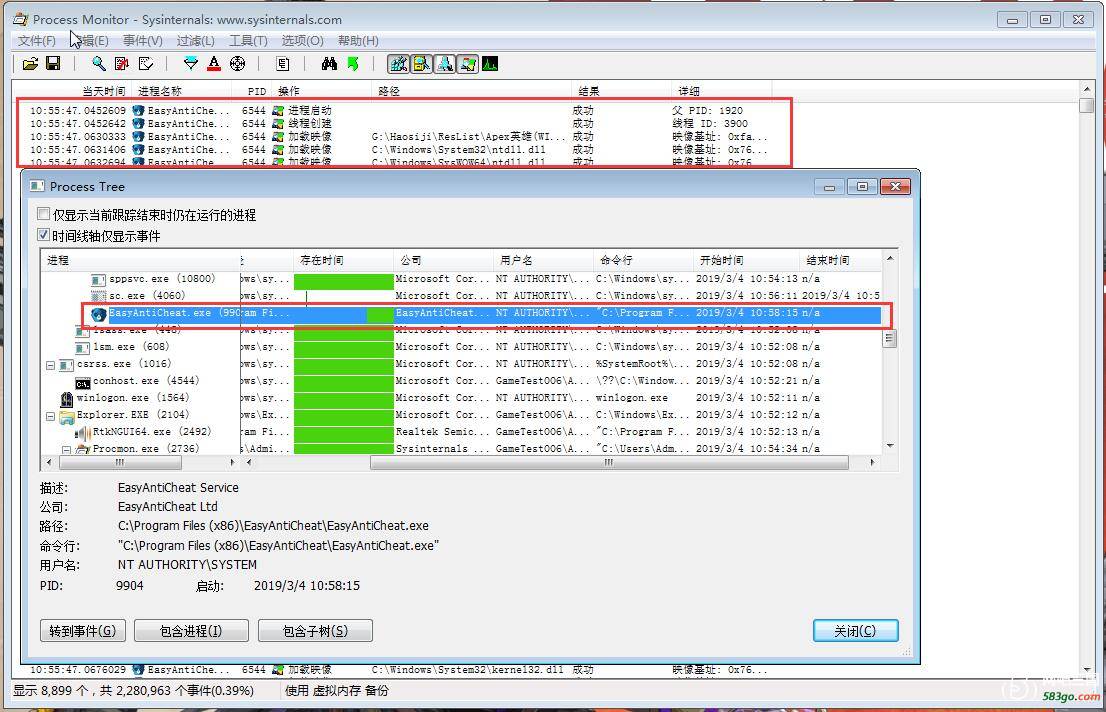Click the 转到事件(G) button
Viewport: 1106px width, 712px height.
click(83, 630)
